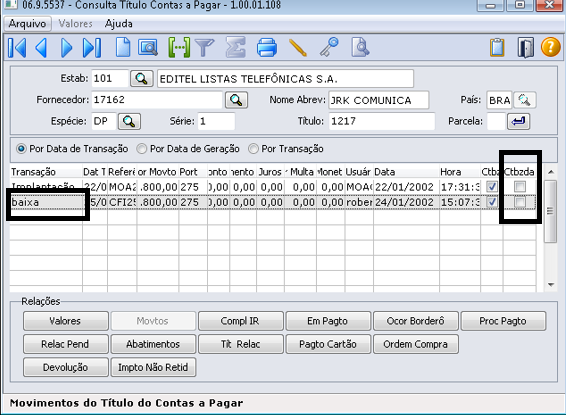Click the green brackets range icon
567x415 pixels.
(x=179, y=47)
